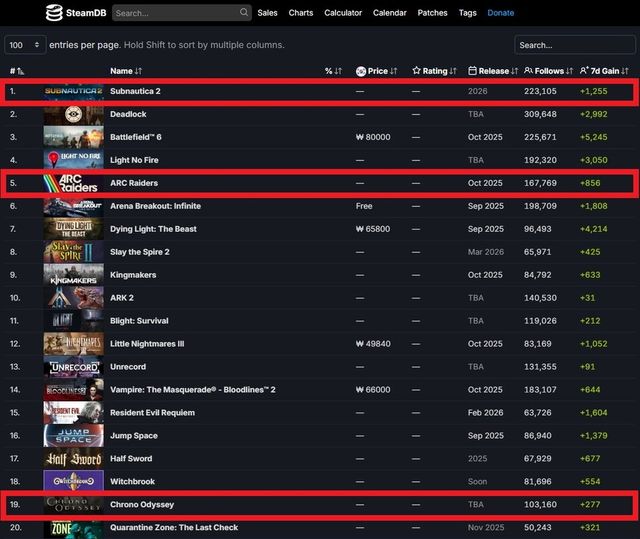Screen dimensions: 640x539
Task: Sort by the percent discount column
Action: (x=331, y=71)
